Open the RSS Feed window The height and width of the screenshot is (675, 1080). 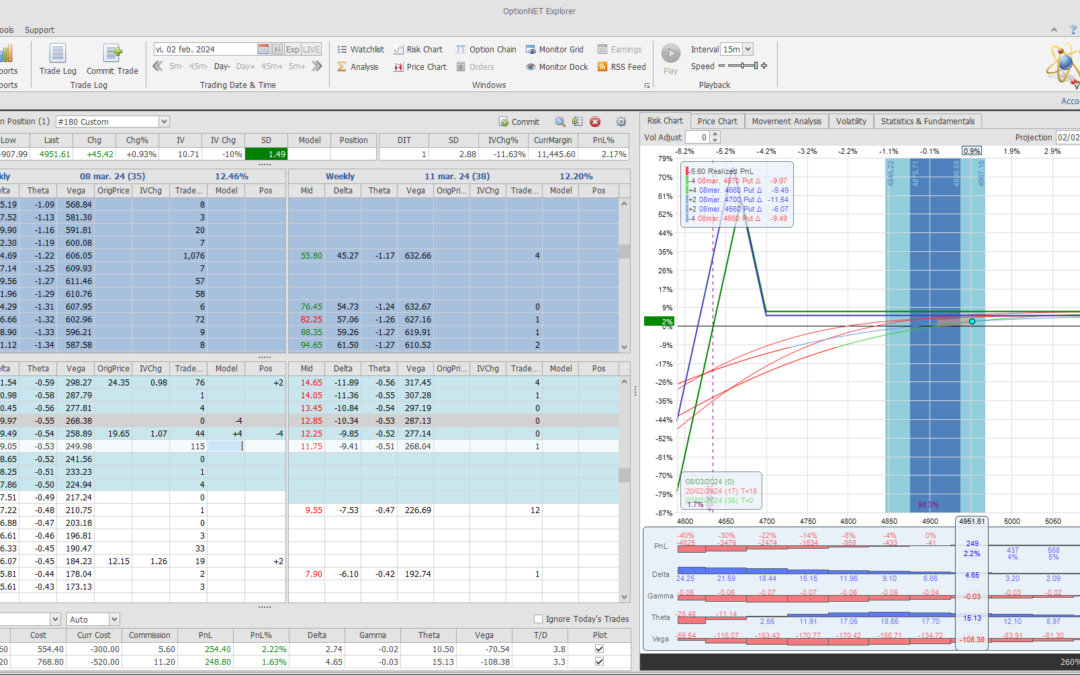tap(621, 67)
